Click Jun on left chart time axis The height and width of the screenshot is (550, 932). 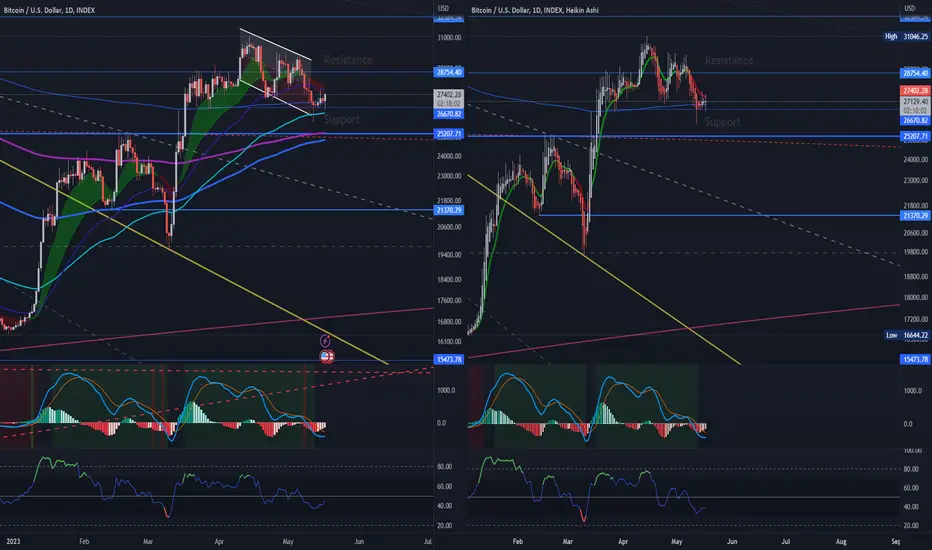[x=358, y=541]
